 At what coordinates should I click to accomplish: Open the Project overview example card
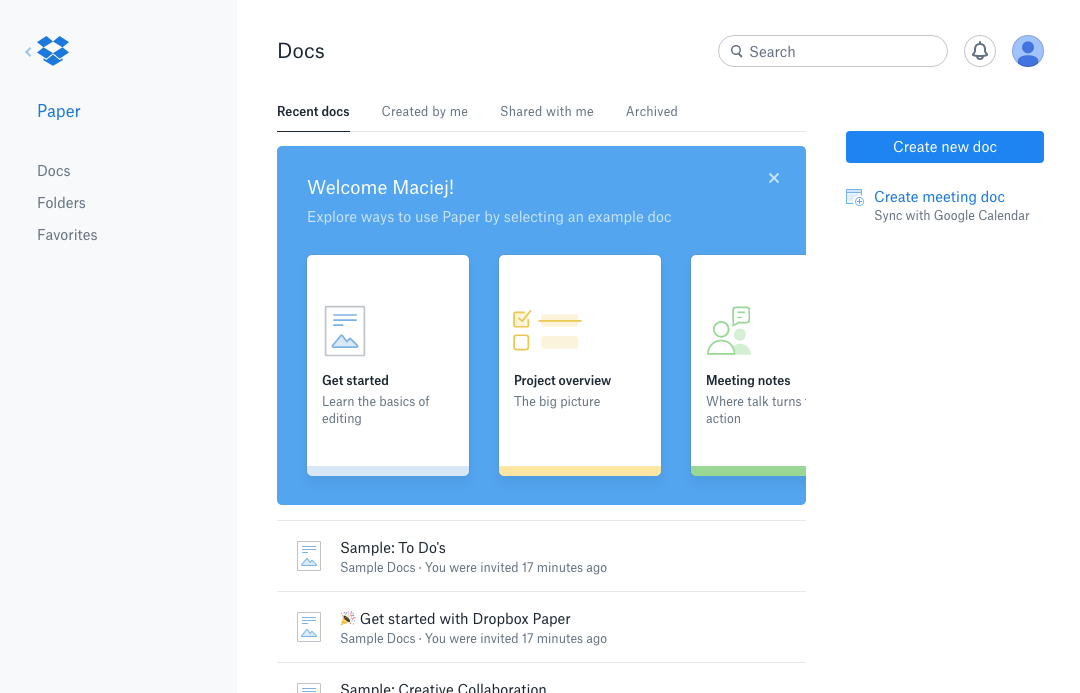(x=580, y=365)
